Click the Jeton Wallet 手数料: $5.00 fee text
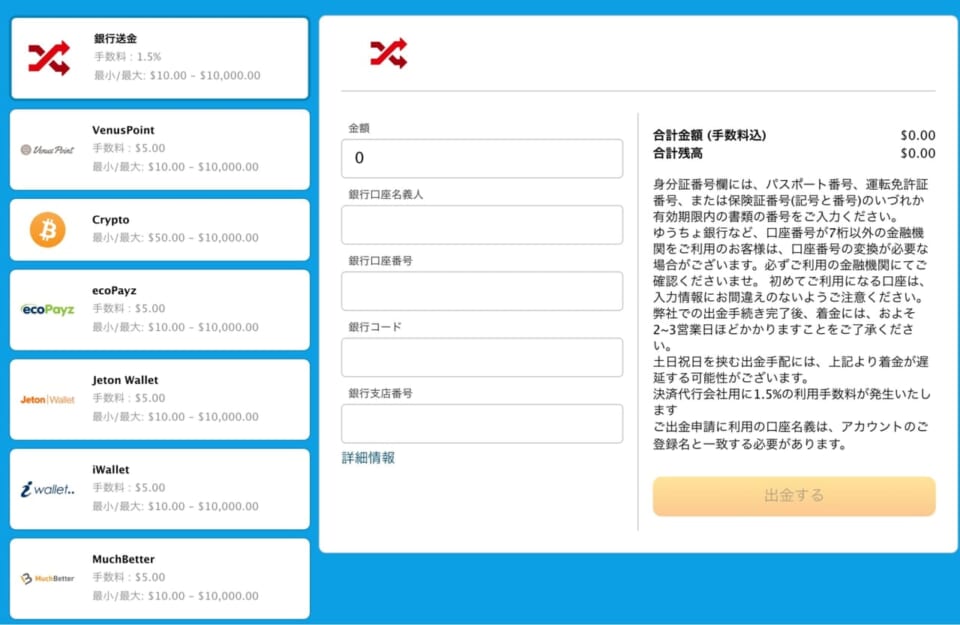Image resolution: width=960 pixels, height=625 pixels. pos(129,398)
